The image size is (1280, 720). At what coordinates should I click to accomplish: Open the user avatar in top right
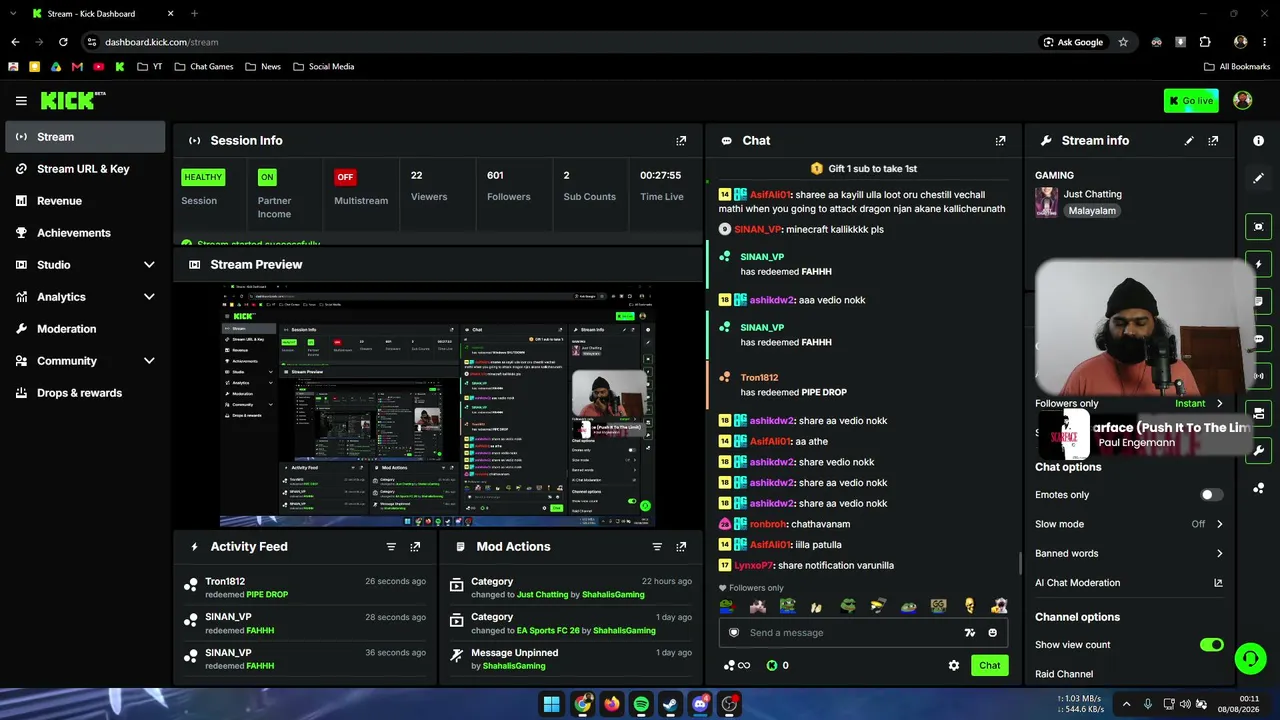point(1243,101)
